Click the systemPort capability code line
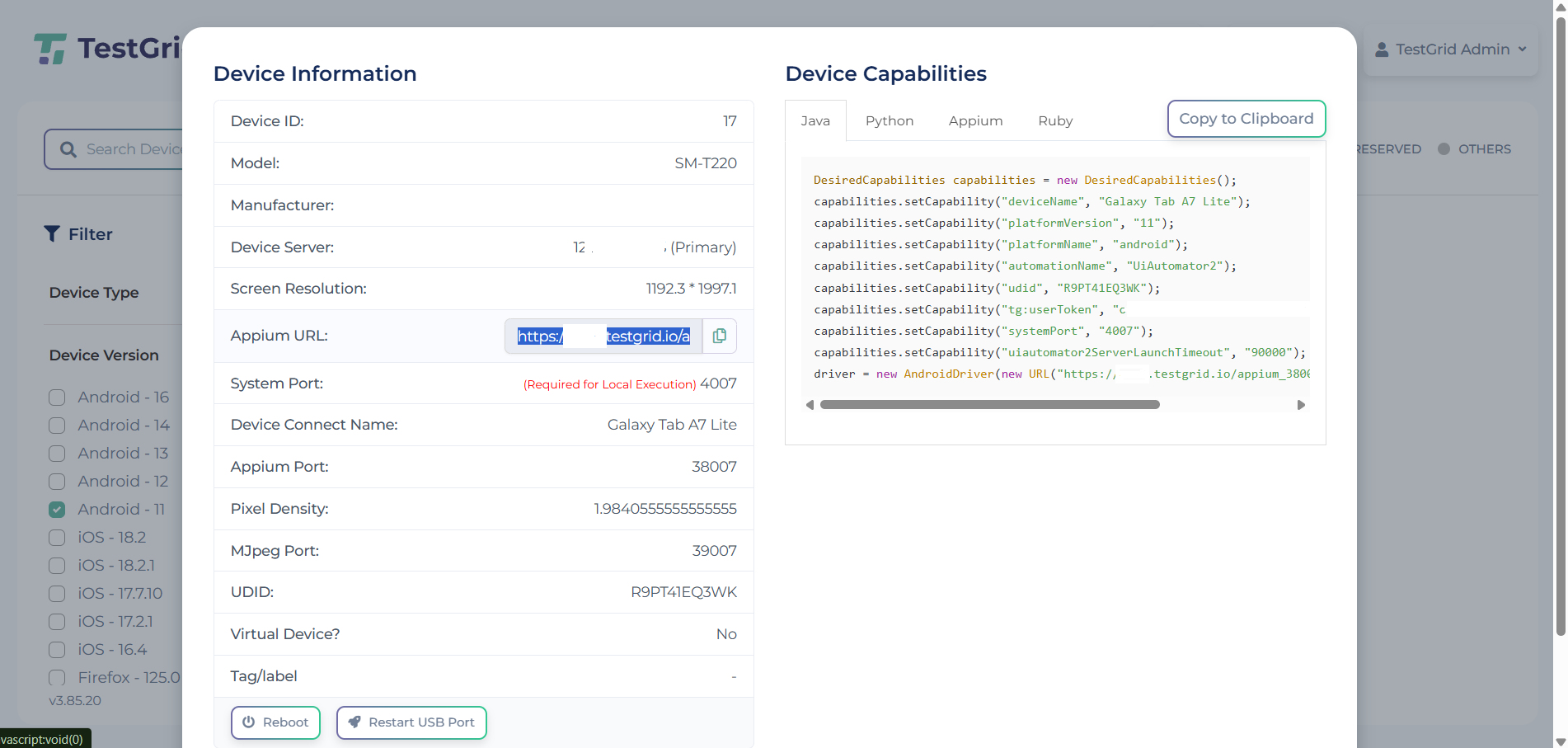 (x=984, y=332)
